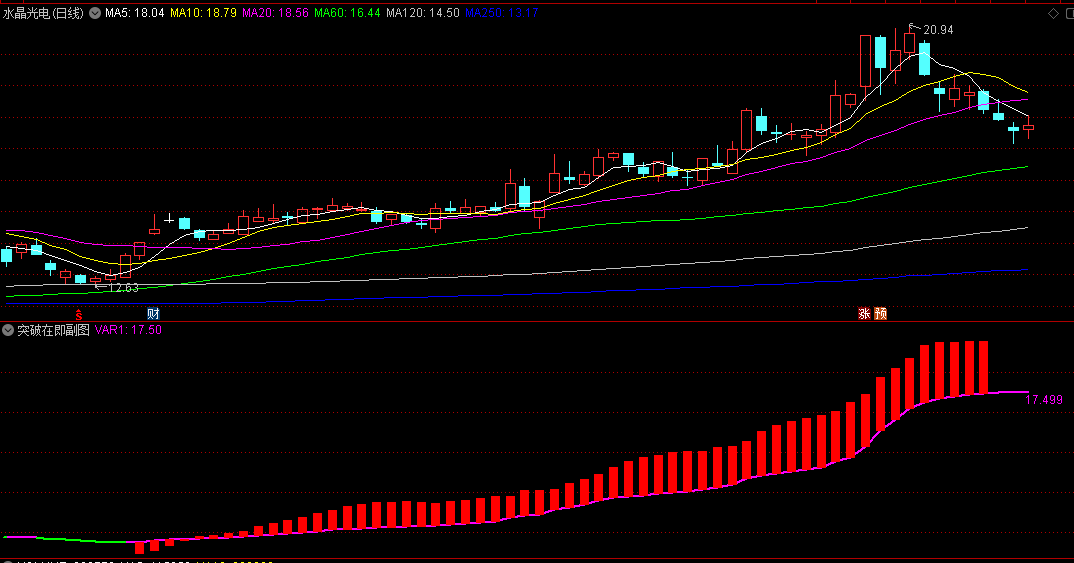Click the MA10: 18.79 label
Screen dimensions: 1074x563
click(203, 13)
